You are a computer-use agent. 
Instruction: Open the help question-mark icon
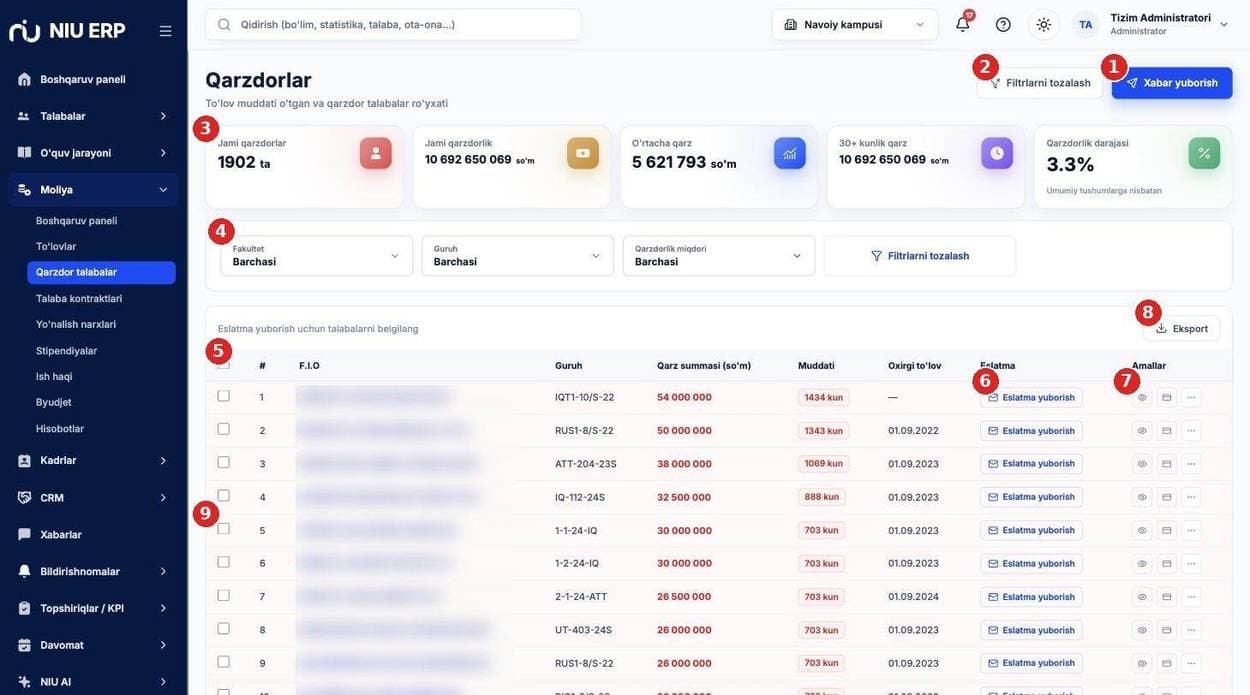pyautogui.click(x=1003, y=24)
